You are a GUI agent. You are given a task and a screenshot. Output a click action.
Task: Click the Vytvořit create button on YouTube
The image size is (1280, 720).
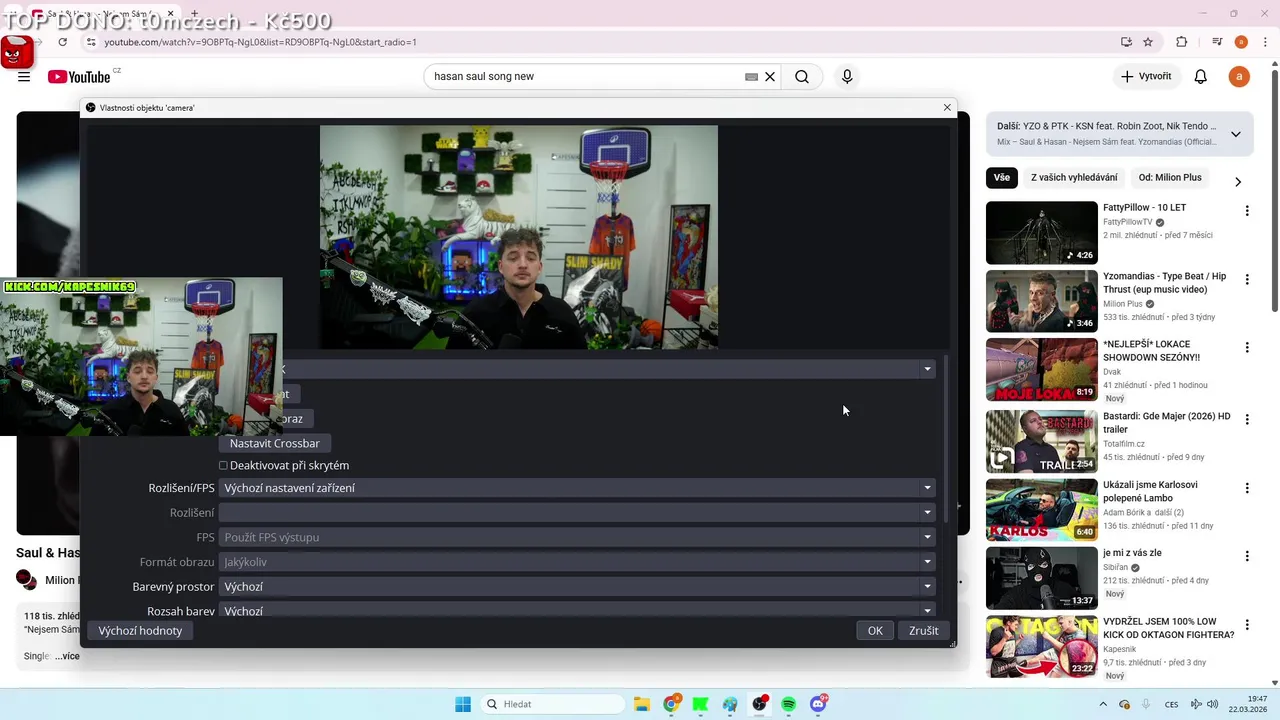[1146, 77]
